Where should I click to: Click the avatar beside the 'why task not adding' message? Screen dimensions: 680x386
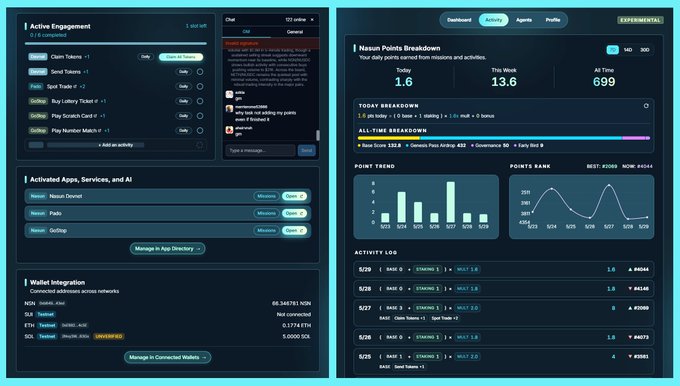pyautogui.click(x=229, y=109)
